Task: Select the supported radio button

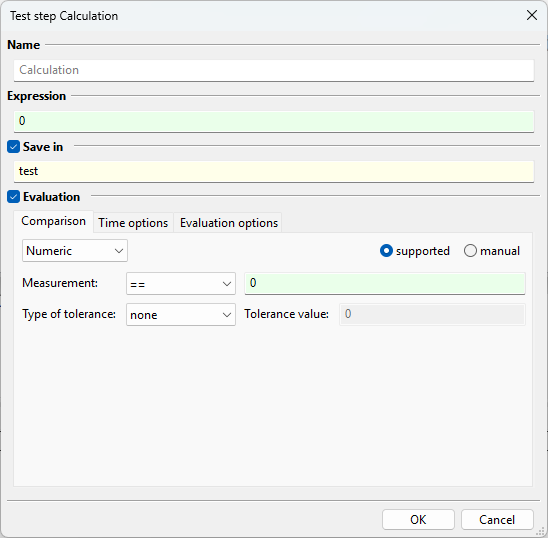Action: pos(386,251)
